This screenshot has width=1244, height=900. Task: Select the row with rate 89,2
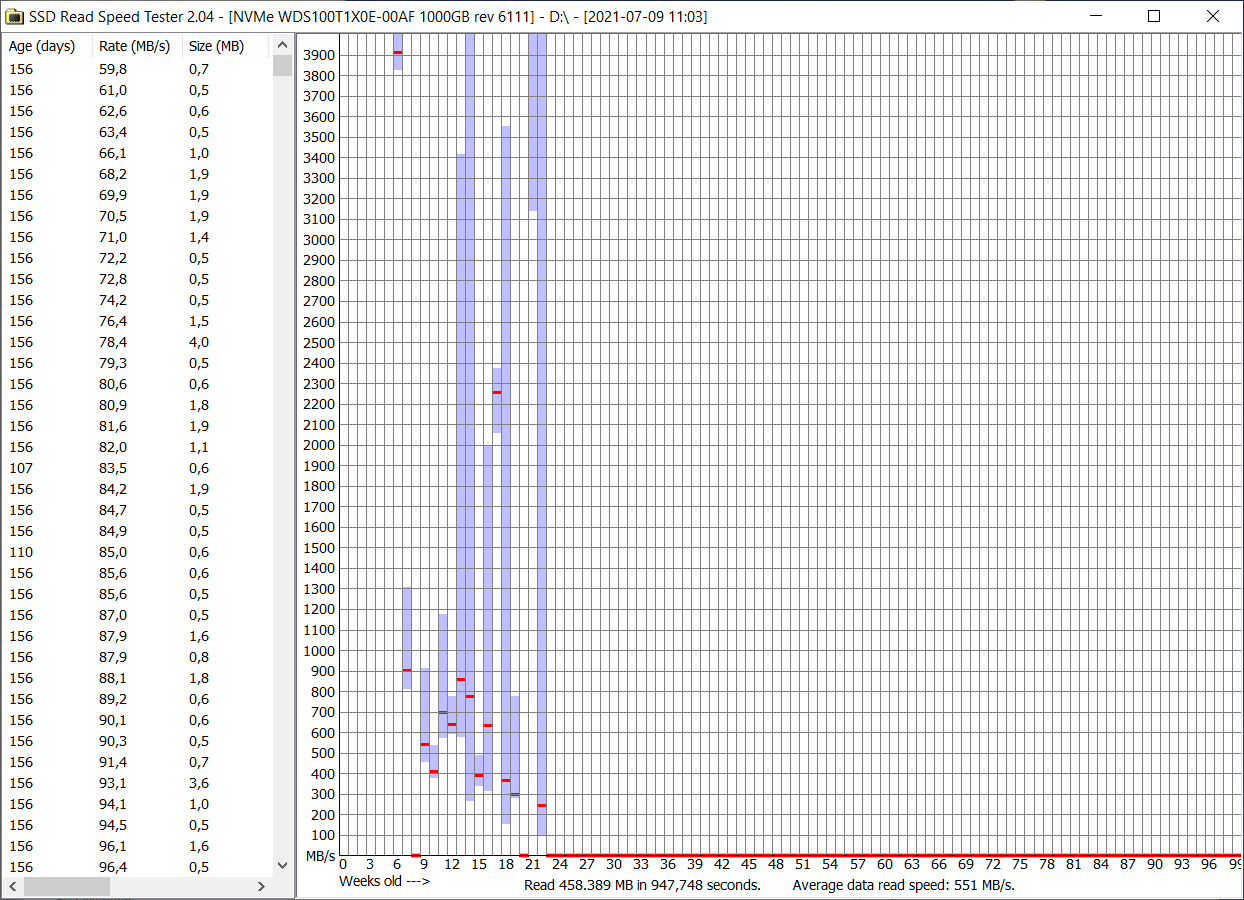pyautogui.click(x=137, y=699)
